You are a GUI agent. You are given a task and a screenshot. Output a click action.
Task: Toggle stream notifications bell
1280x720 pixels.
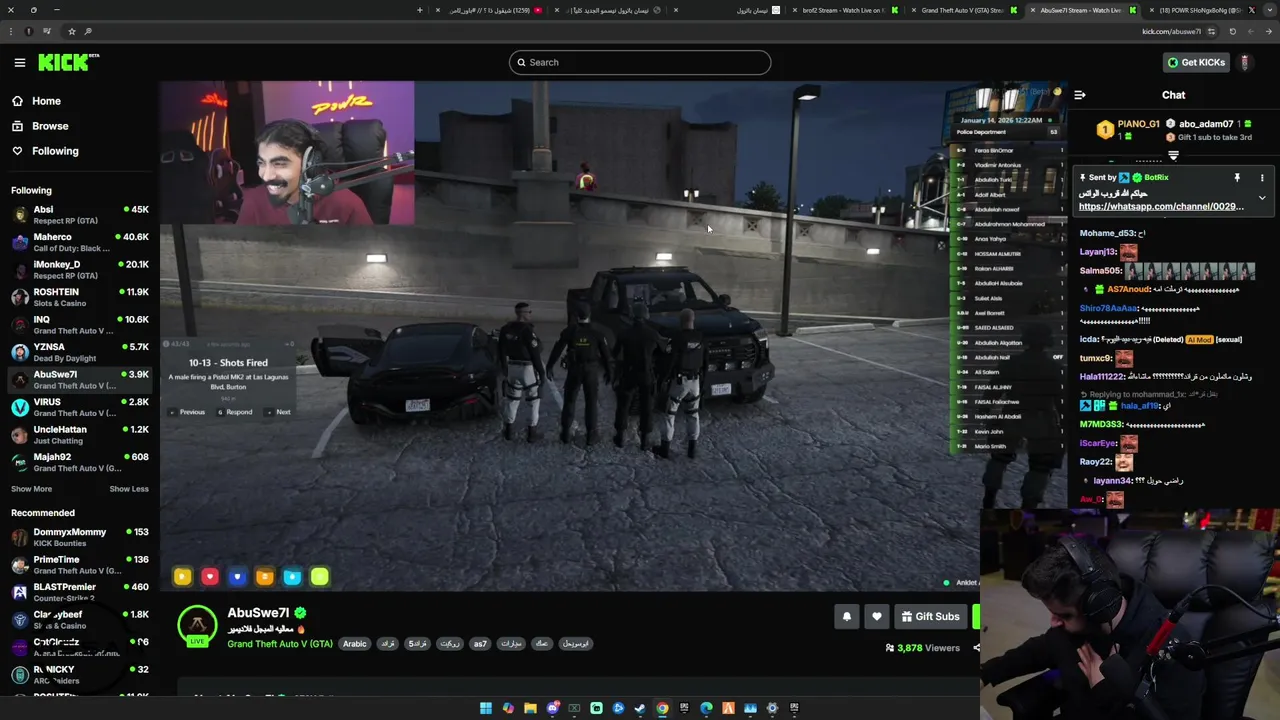point(847,616)
